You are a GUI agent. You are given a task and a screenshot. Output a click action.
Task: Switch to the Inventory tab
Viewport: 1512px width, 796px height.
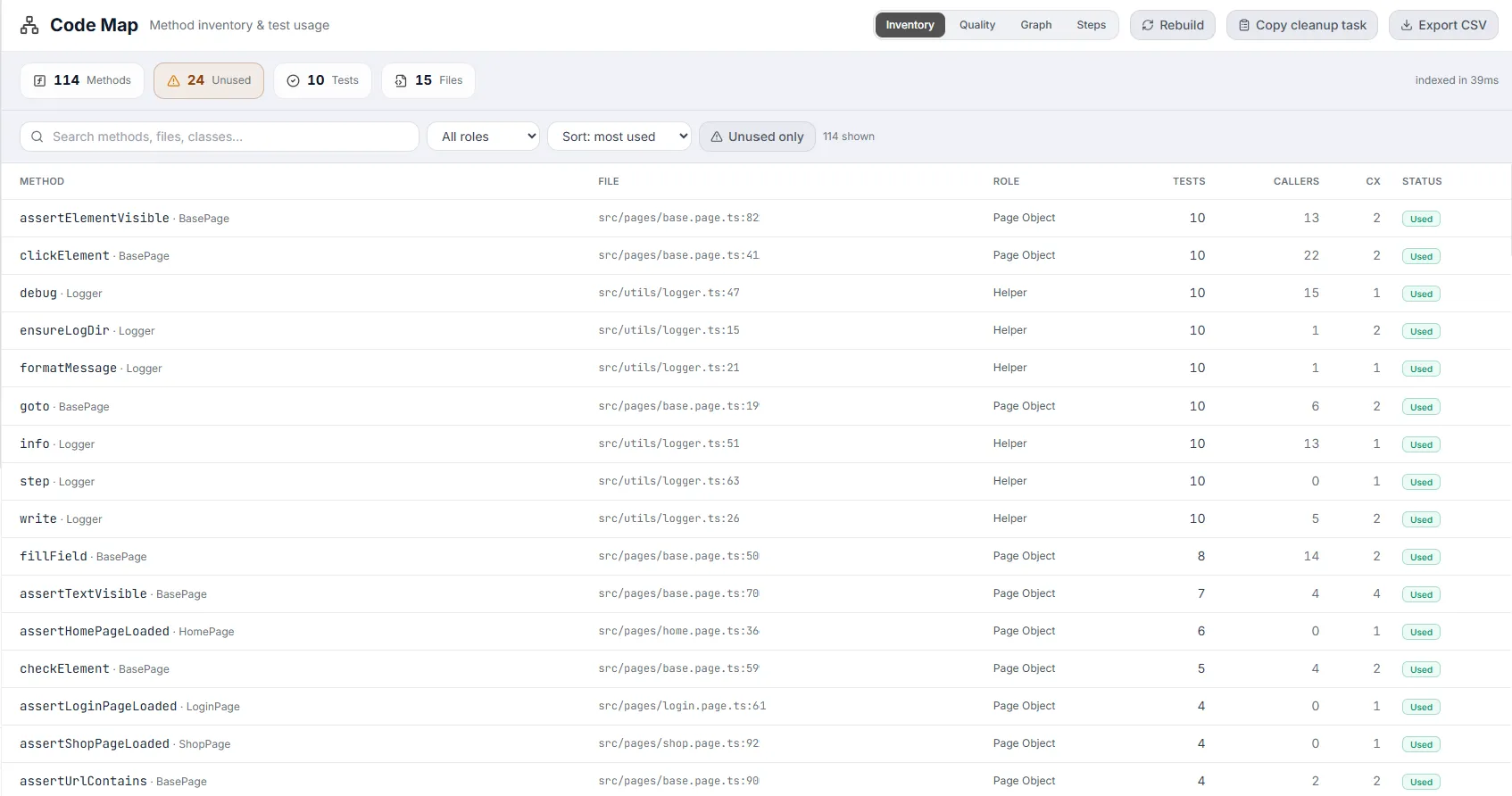[x=910, y=25]
